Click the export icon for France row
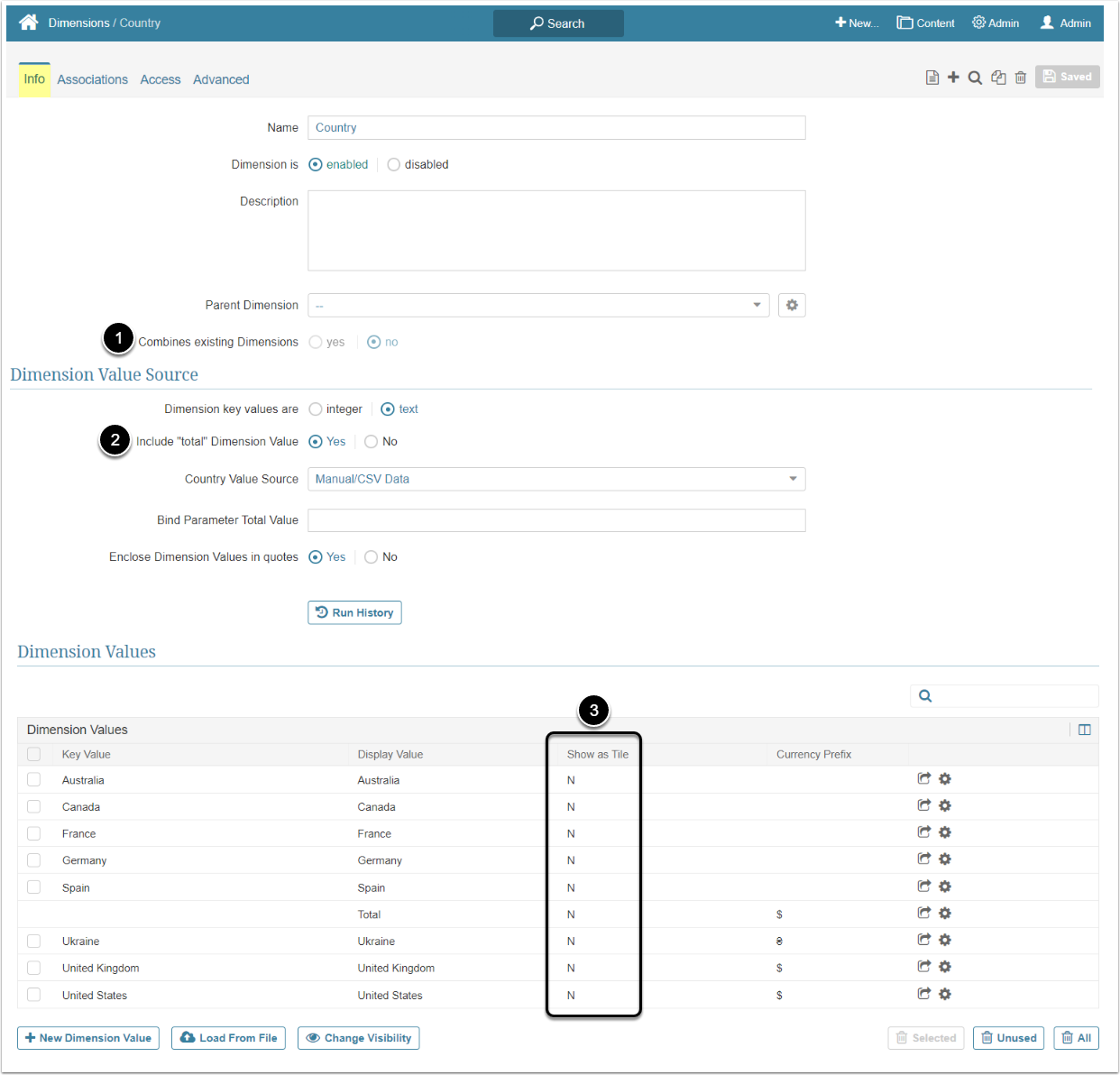 click(x=924, y=832)
